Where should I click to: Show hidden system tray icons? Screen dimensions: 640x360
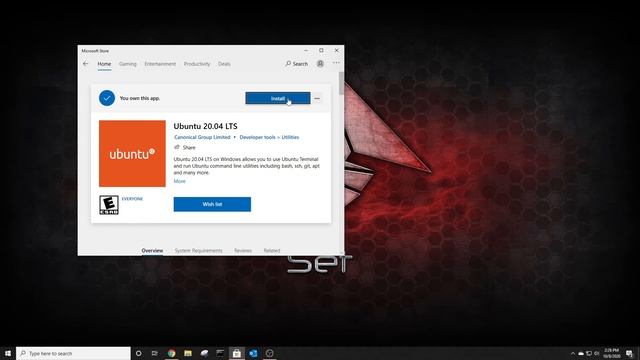pos(573,353)
